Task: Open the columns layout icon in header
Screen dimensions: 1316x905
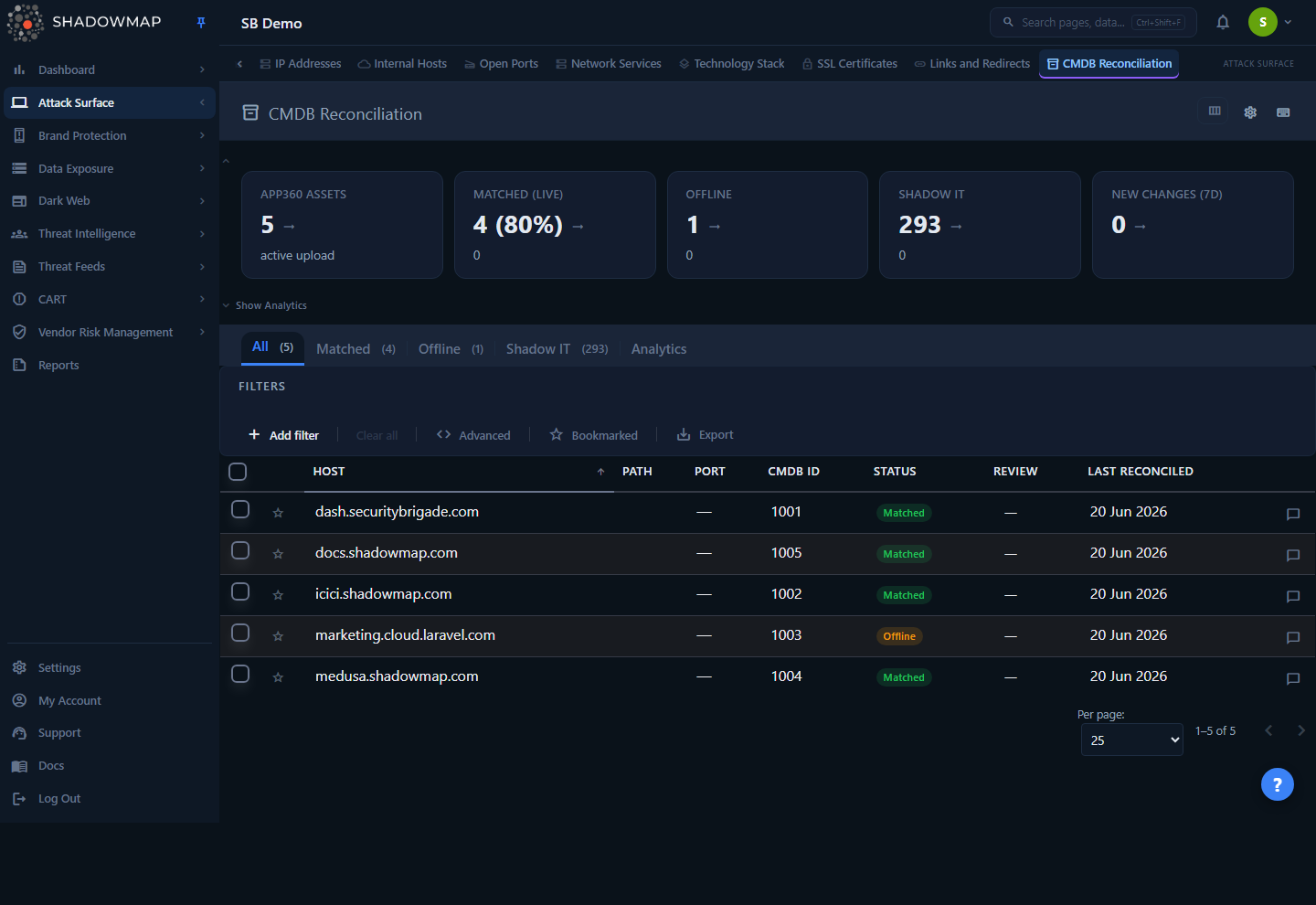Action: (1215, 112)
